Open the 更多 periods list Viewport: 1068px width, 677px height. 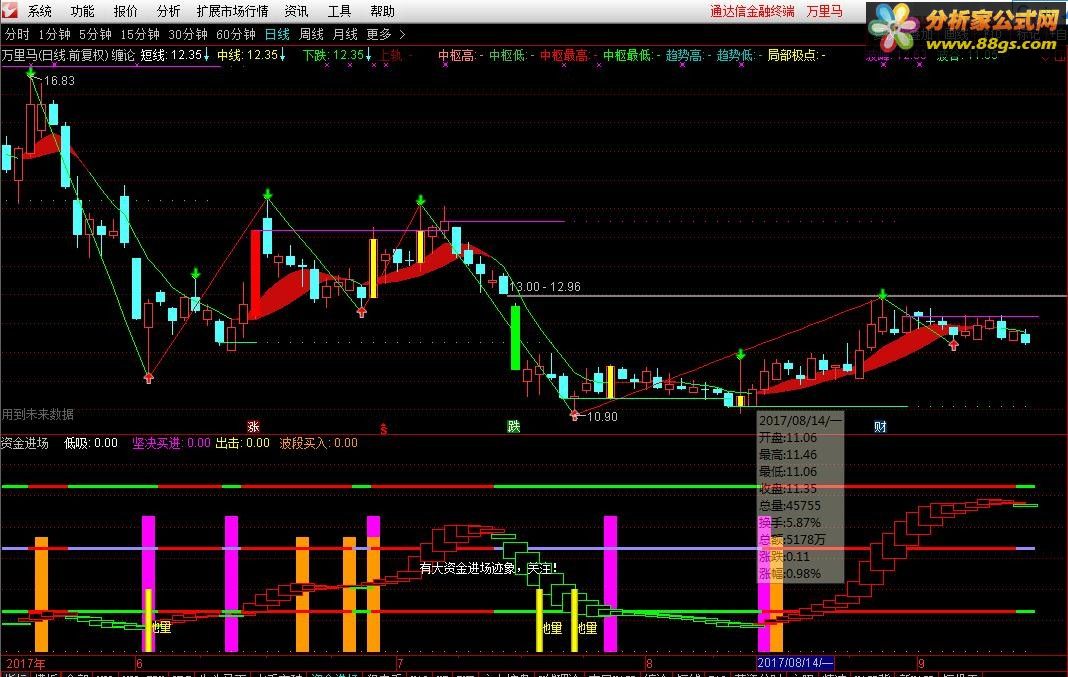(x=379, y=34)
